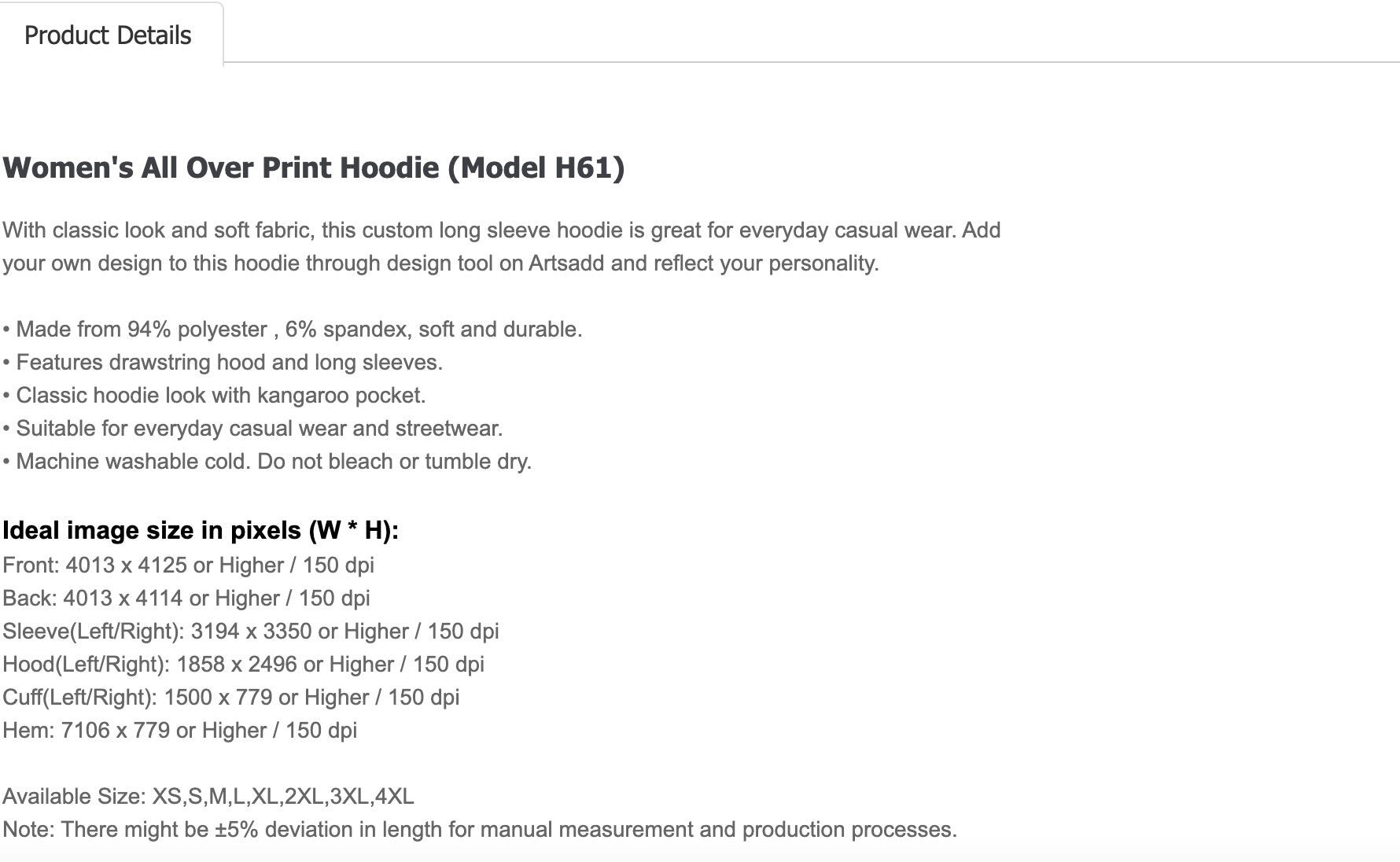Click the 'Ideal image size in pixels' heading
1400x862 pixels.
(x=201, y=531)
